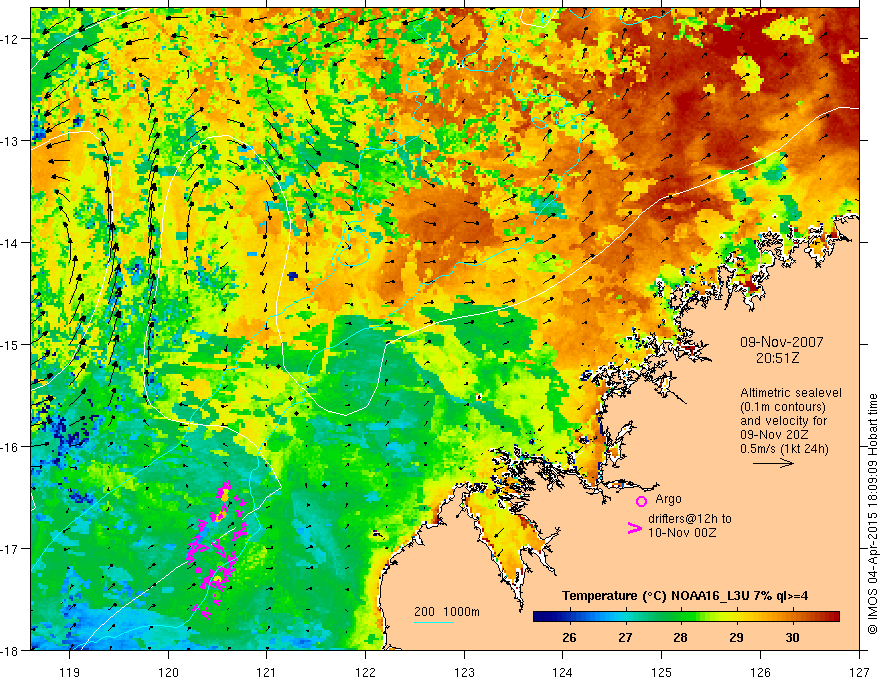The width and height of the screenshot is (880, 680).
Task: Click the 'Argo' legend label
Action: pyautogui.click(x=668, y=499)
